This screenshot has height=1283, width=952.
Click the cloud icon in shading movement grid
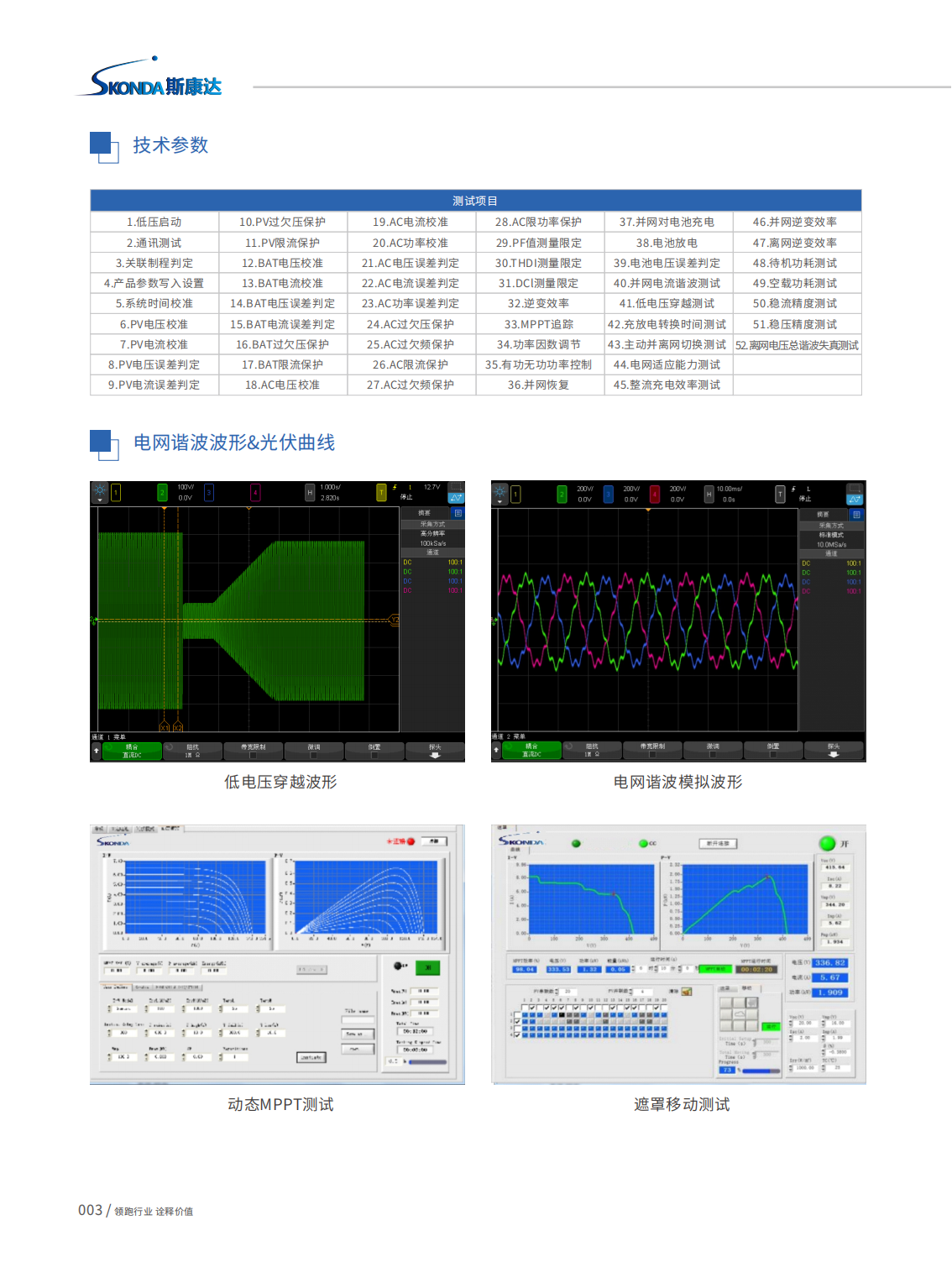pos(740,1013)
